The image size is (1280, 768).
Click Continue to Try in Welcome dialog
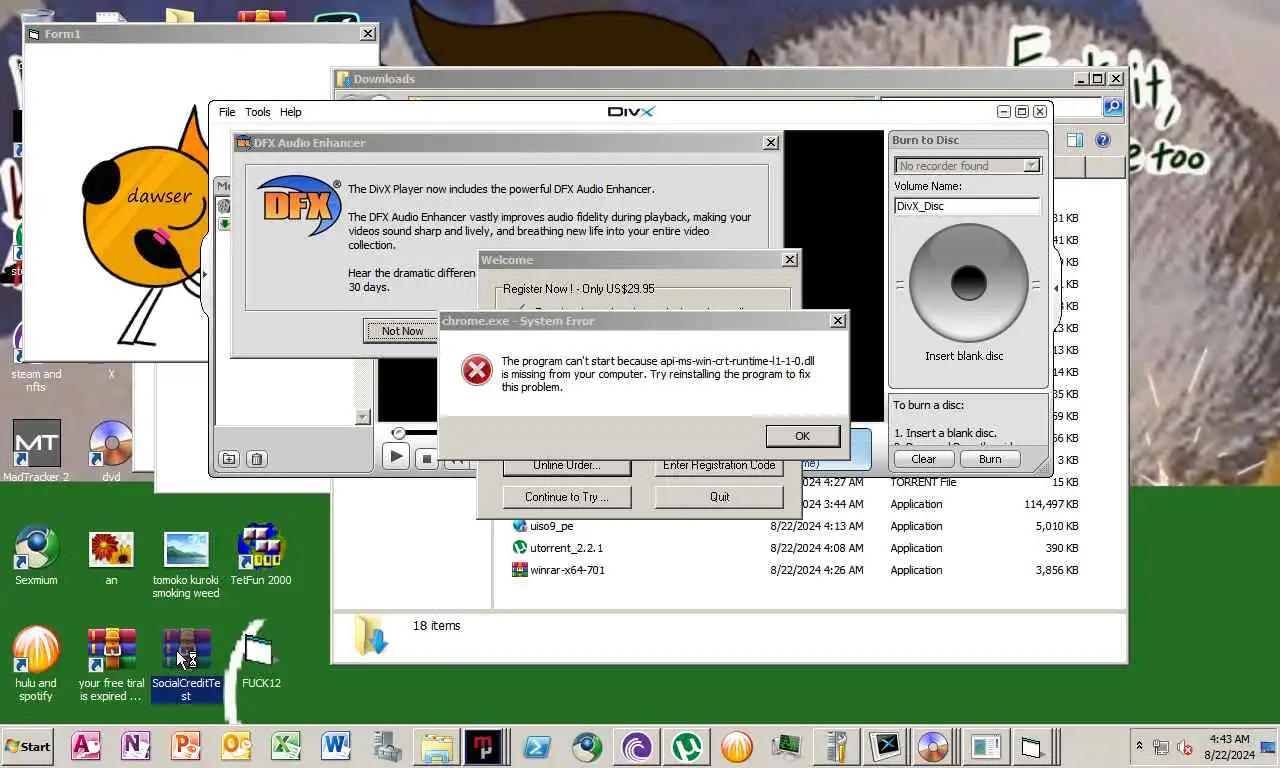pos(566,497)
